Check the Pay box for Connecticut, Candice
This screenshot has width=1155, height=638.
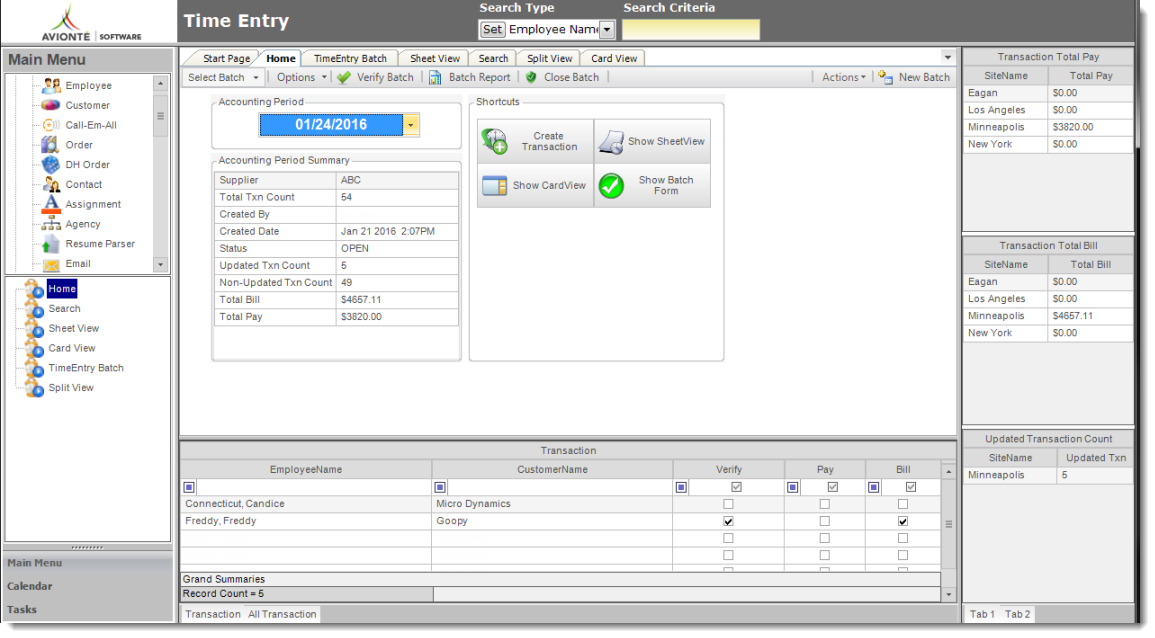[x=824, y=504]
